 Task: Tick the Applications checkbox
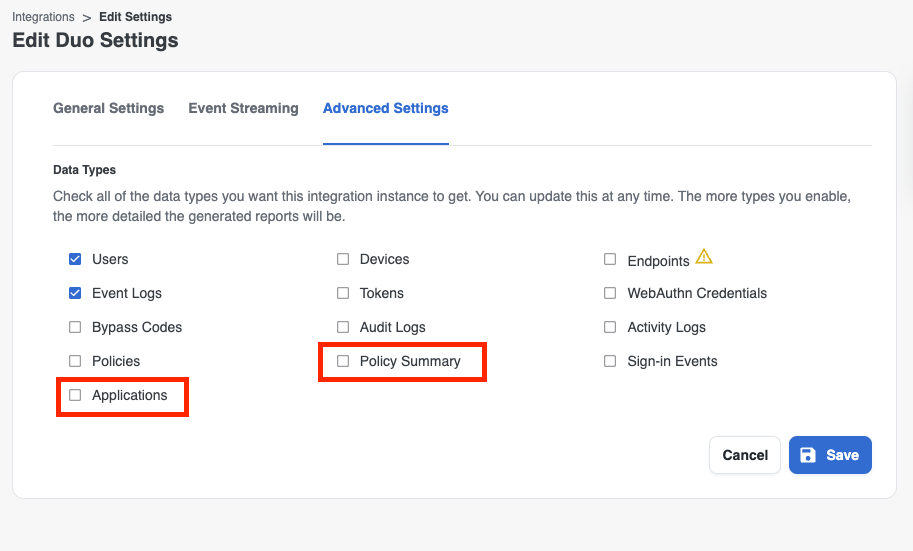(x=75, y=395)
